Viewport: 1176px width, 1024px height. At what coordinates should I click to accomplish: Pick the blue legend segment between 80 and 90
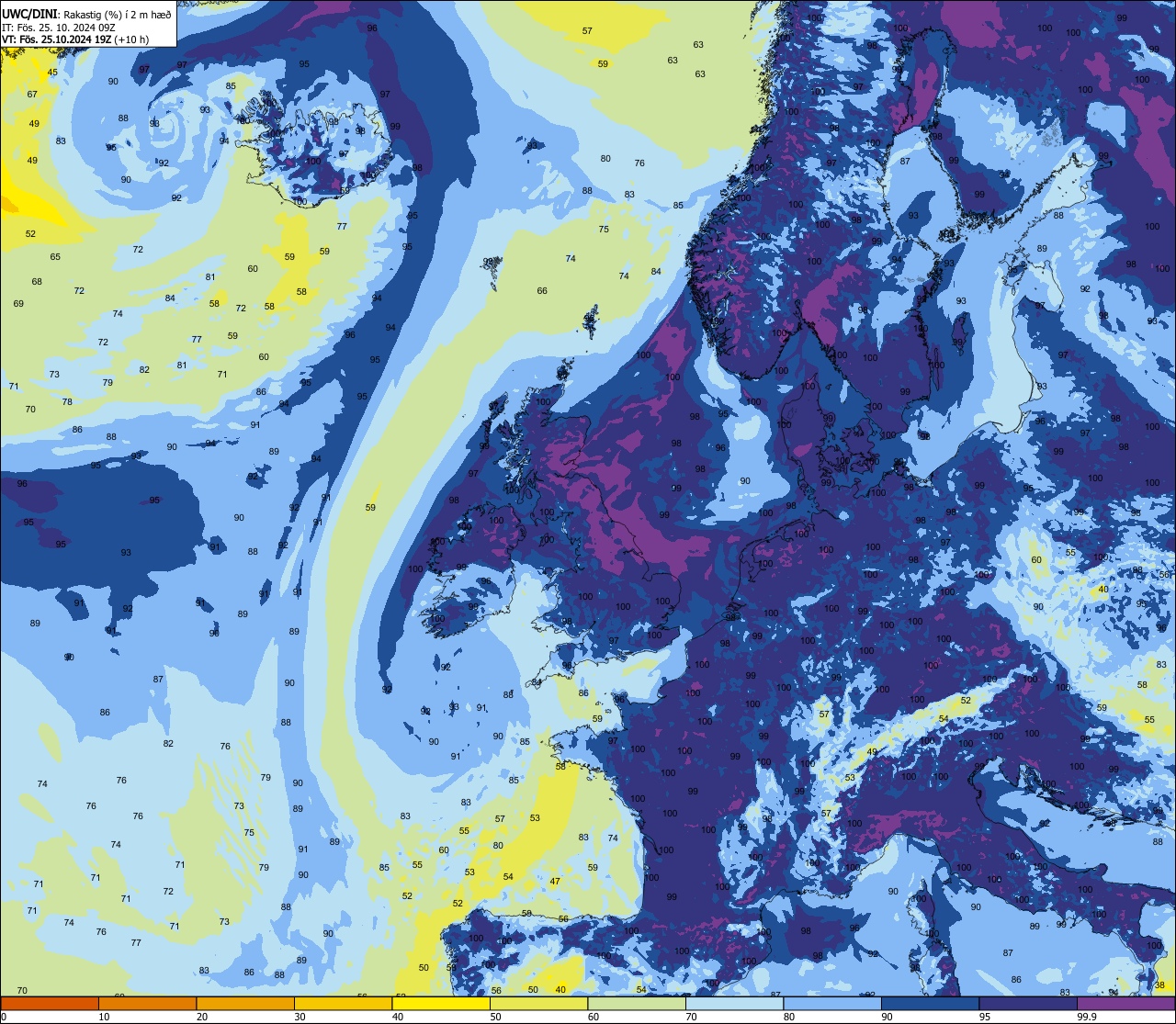(832, 1003)
